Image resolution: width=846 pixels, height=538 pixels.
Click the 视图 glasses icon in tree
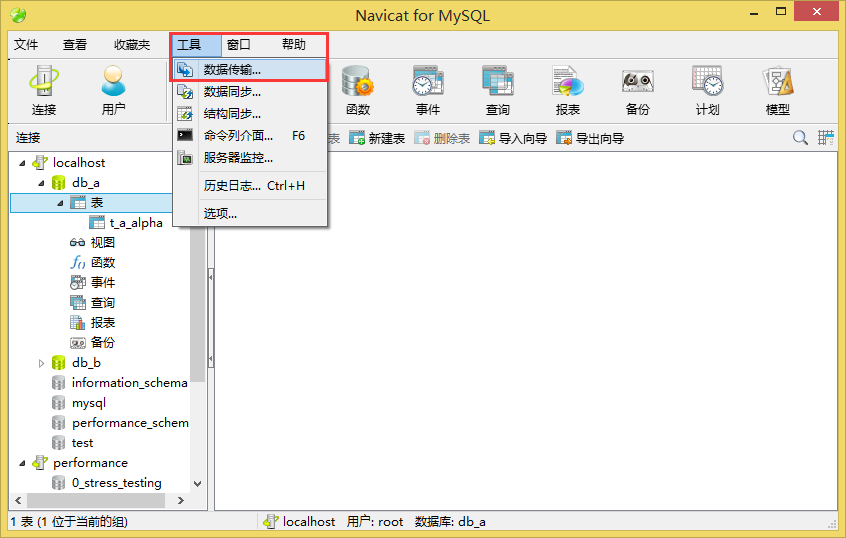point(77,242)
